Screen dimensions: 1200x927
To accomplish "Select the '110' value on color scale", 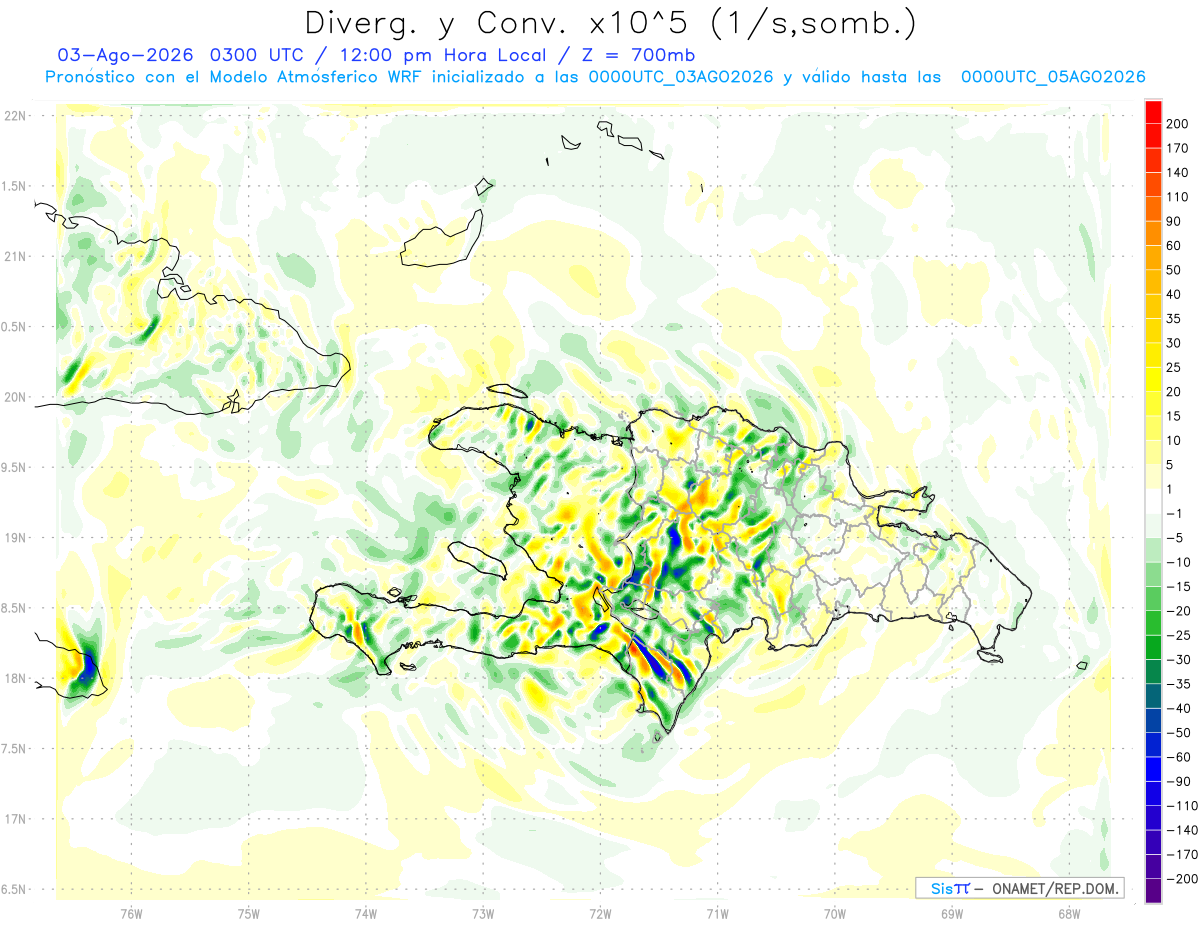I will (1177, 197).
